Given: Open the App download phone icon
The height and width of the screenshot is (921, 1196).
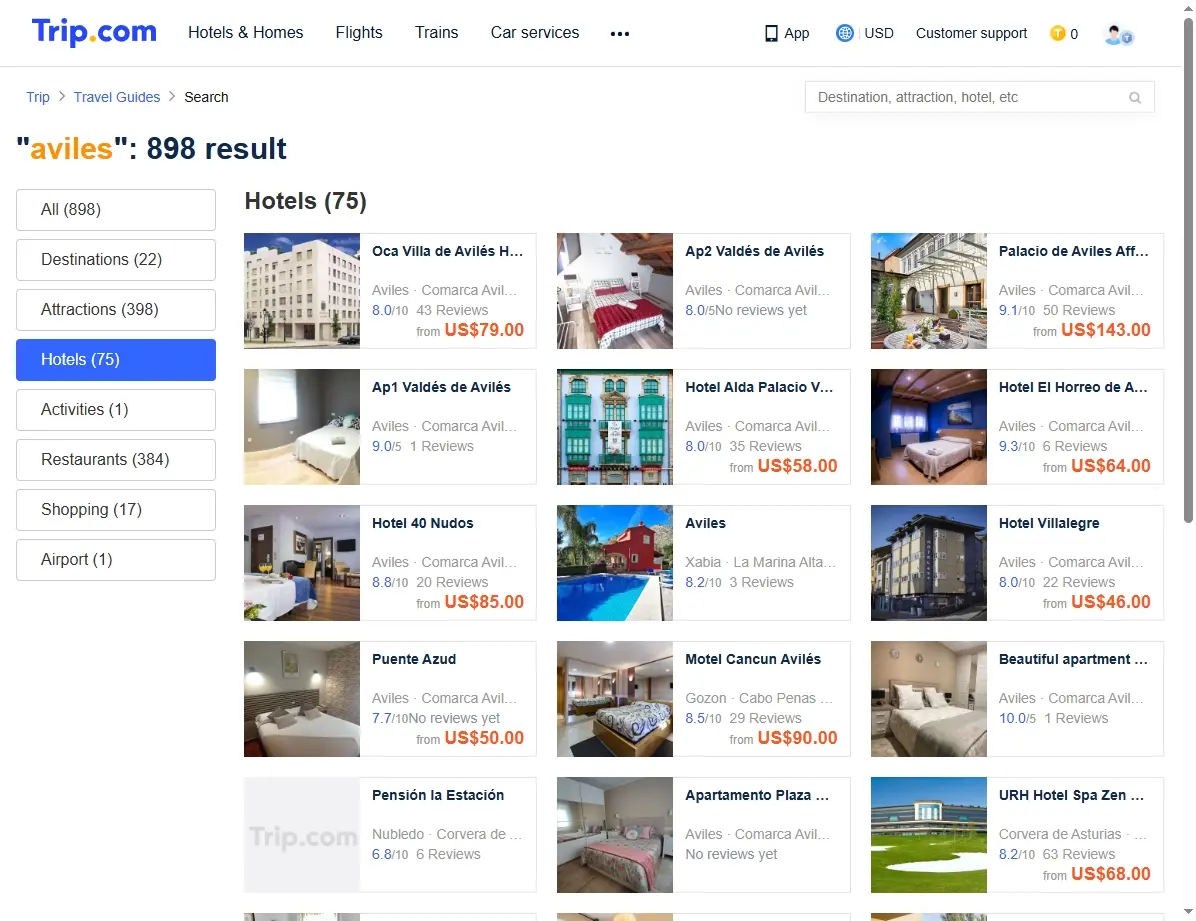Looking at the screenshot, I should click(771, 34).
